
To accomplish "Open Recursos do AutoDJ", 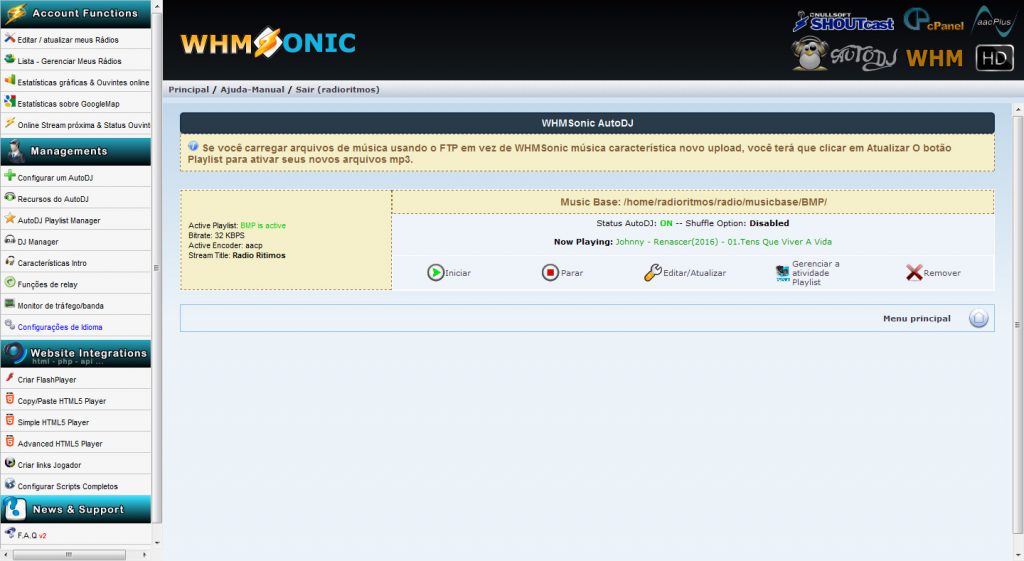I will [x=53, y=199].
